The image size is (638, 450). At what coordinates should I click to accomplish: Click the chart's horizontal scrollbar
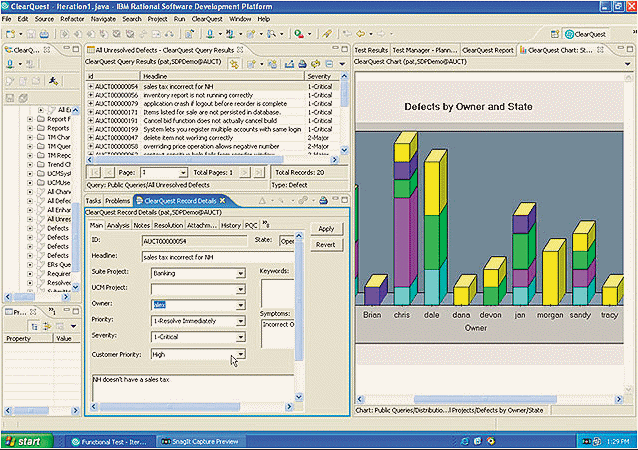(487, 399)
